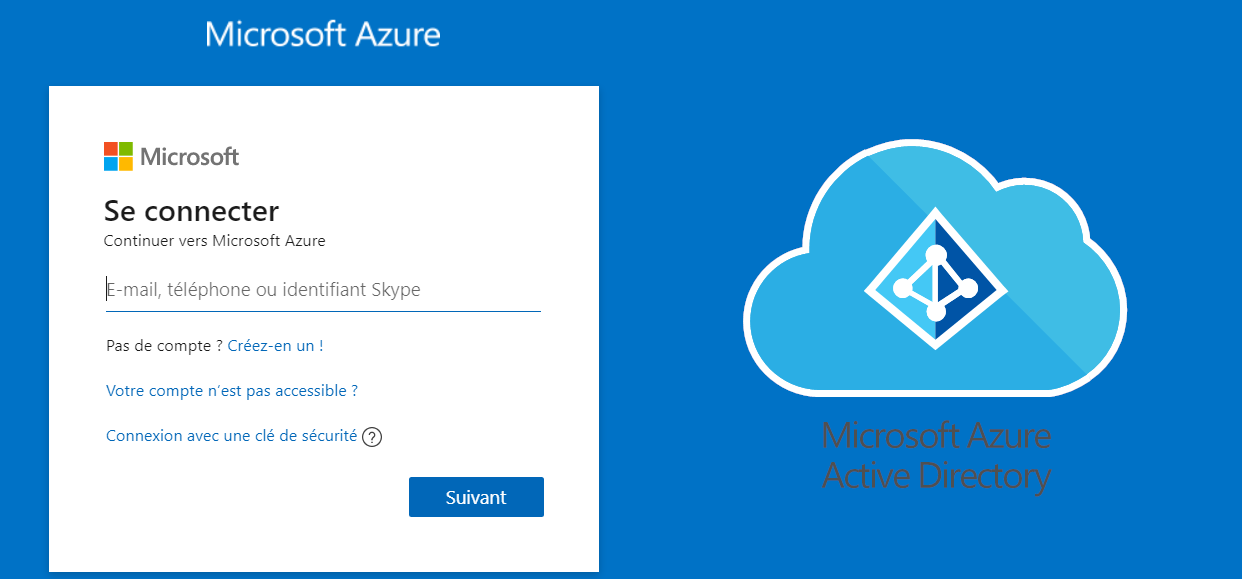Focus the E-mail, téléphone ou identifiant Skype field
The width and height of the screenshot is (1242, 579).
point(323,290)
